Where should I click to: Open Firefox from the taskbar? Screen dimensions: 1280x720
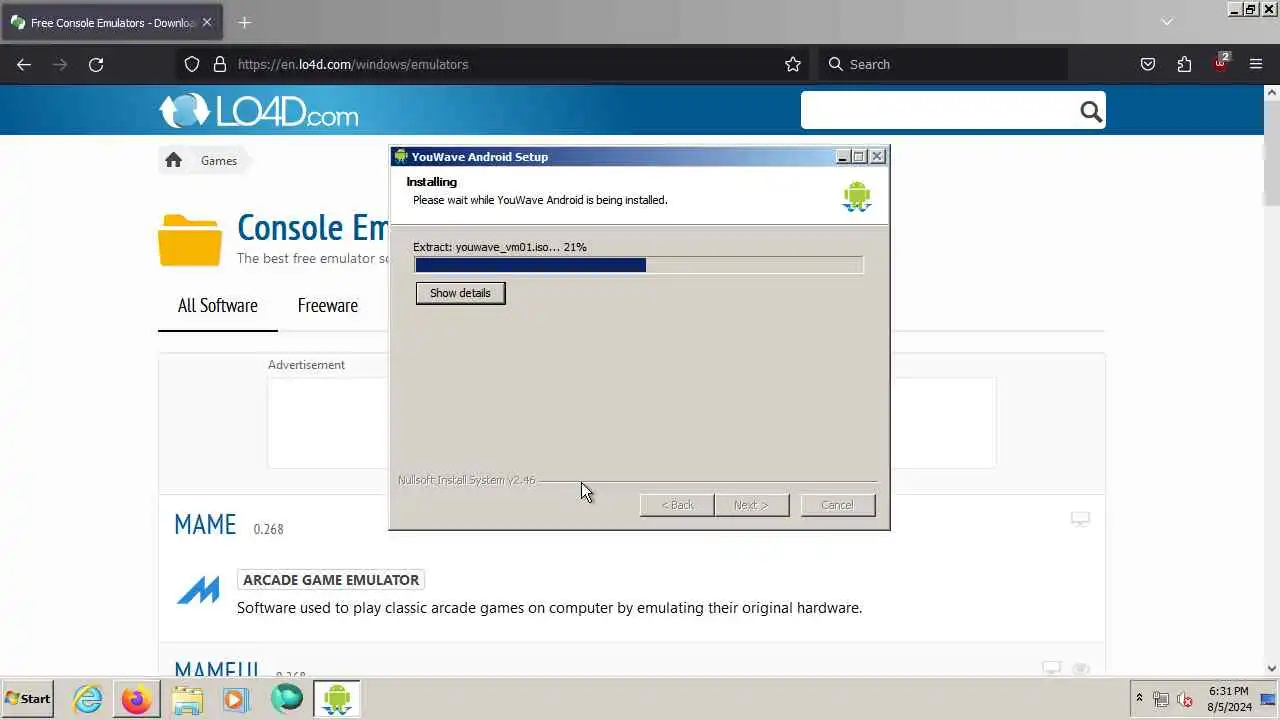[137, 699]
